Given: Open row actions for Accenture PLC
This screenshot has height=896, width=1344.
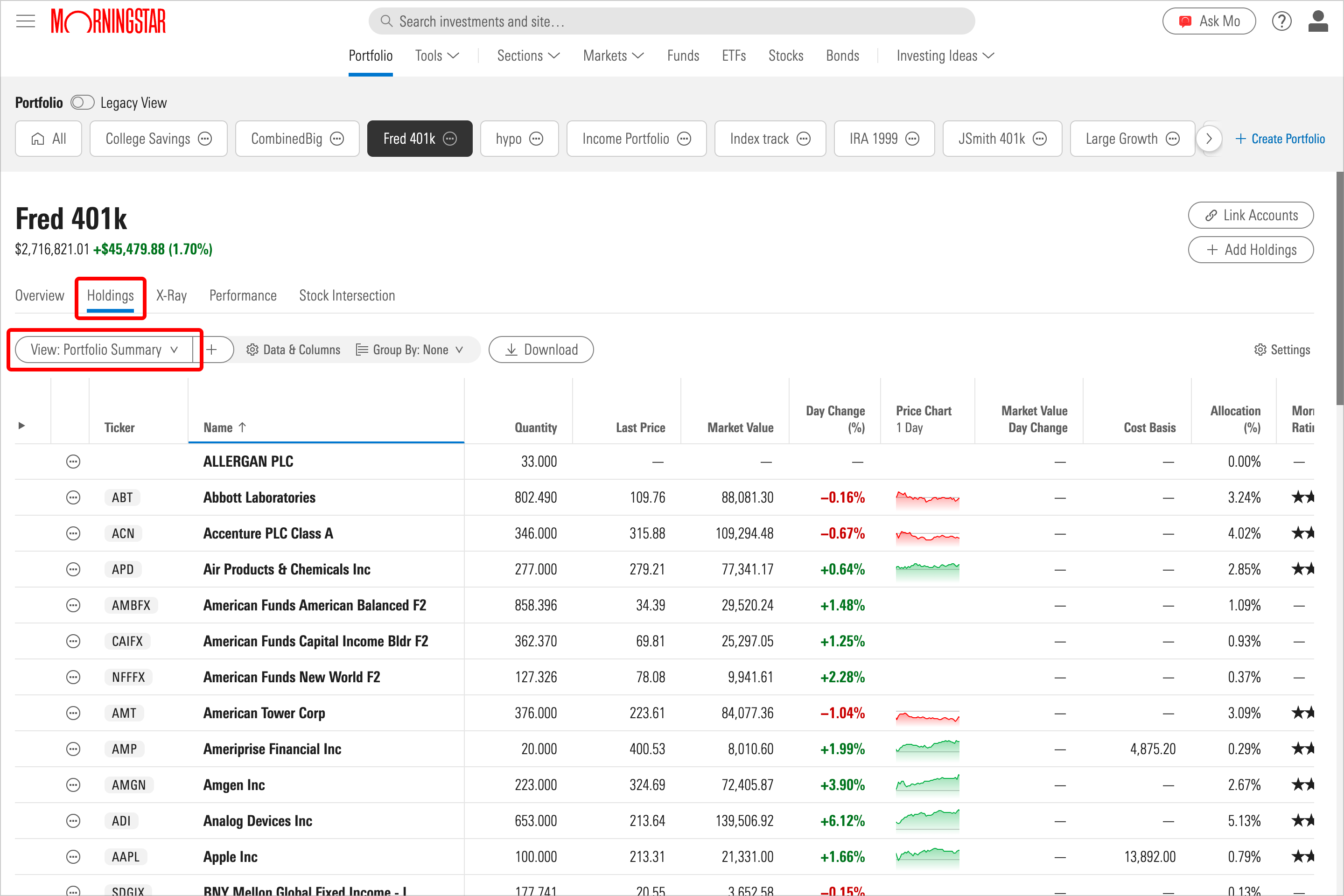Looking at the screenshot, I should [x=73, y=534].
